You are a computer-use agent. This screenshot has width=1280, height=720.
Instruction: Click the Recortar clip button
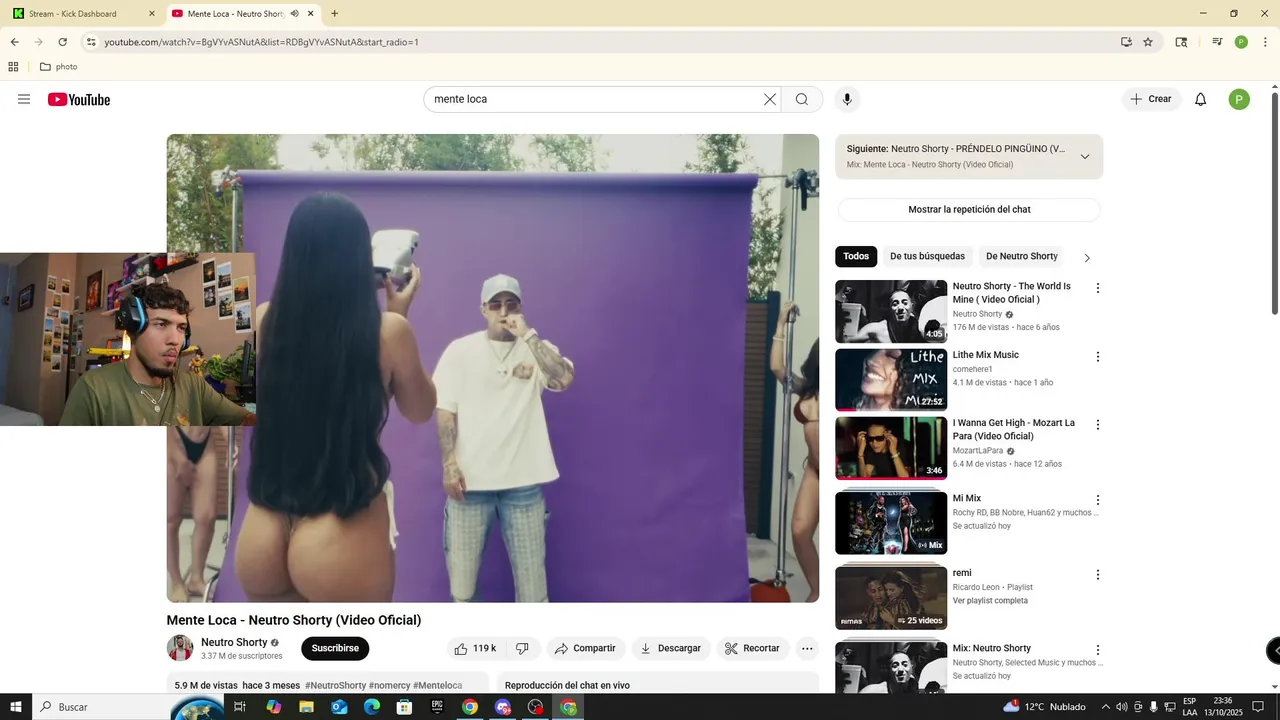click(752, 648)
